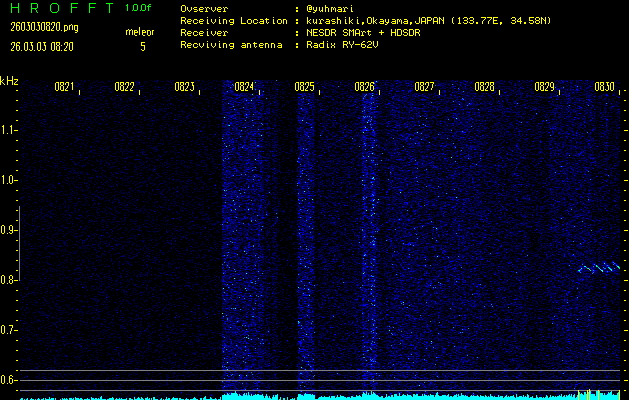629x400 pixels.
Task: Click the version label 1.0.0f
Action: 138,8
